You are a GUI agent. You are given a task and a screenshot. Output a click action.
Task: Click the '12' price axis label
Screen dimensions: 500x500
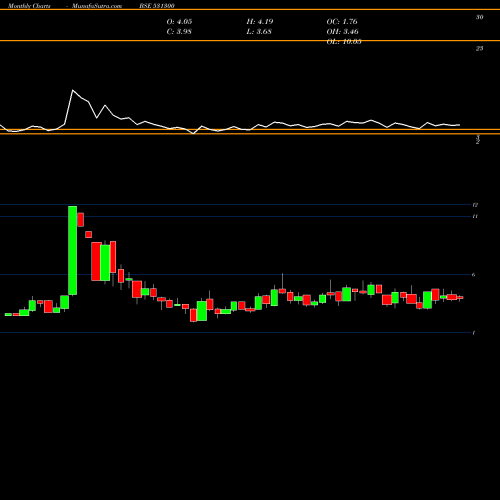pos(475,205)
